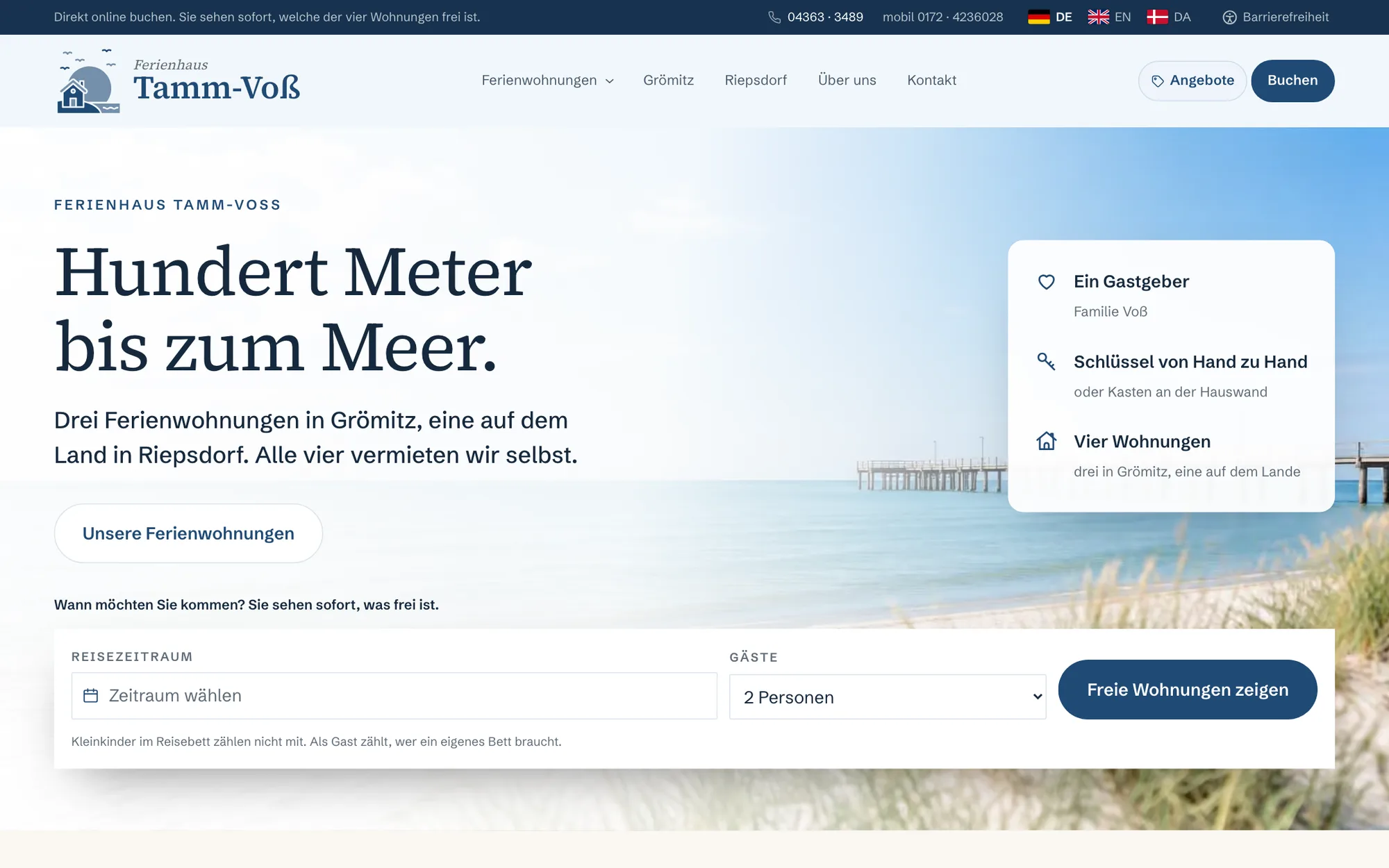
Task: Click Freie Wohnungen zeigen button
Action: [x=1188, y=690]
